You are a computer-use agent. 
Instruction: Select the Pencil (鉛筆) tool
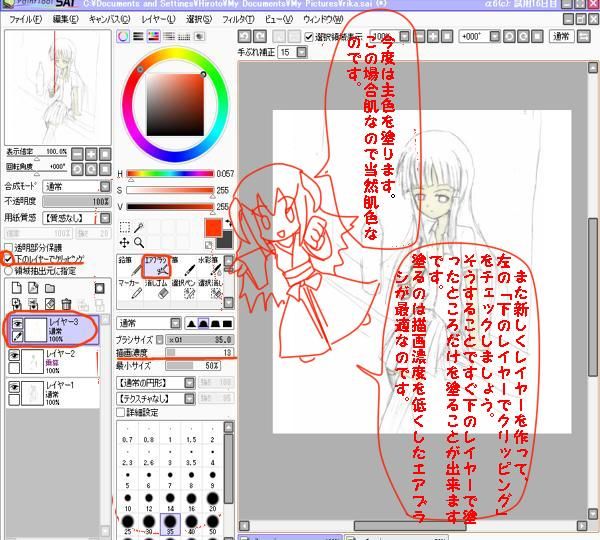tap(130, 266)
